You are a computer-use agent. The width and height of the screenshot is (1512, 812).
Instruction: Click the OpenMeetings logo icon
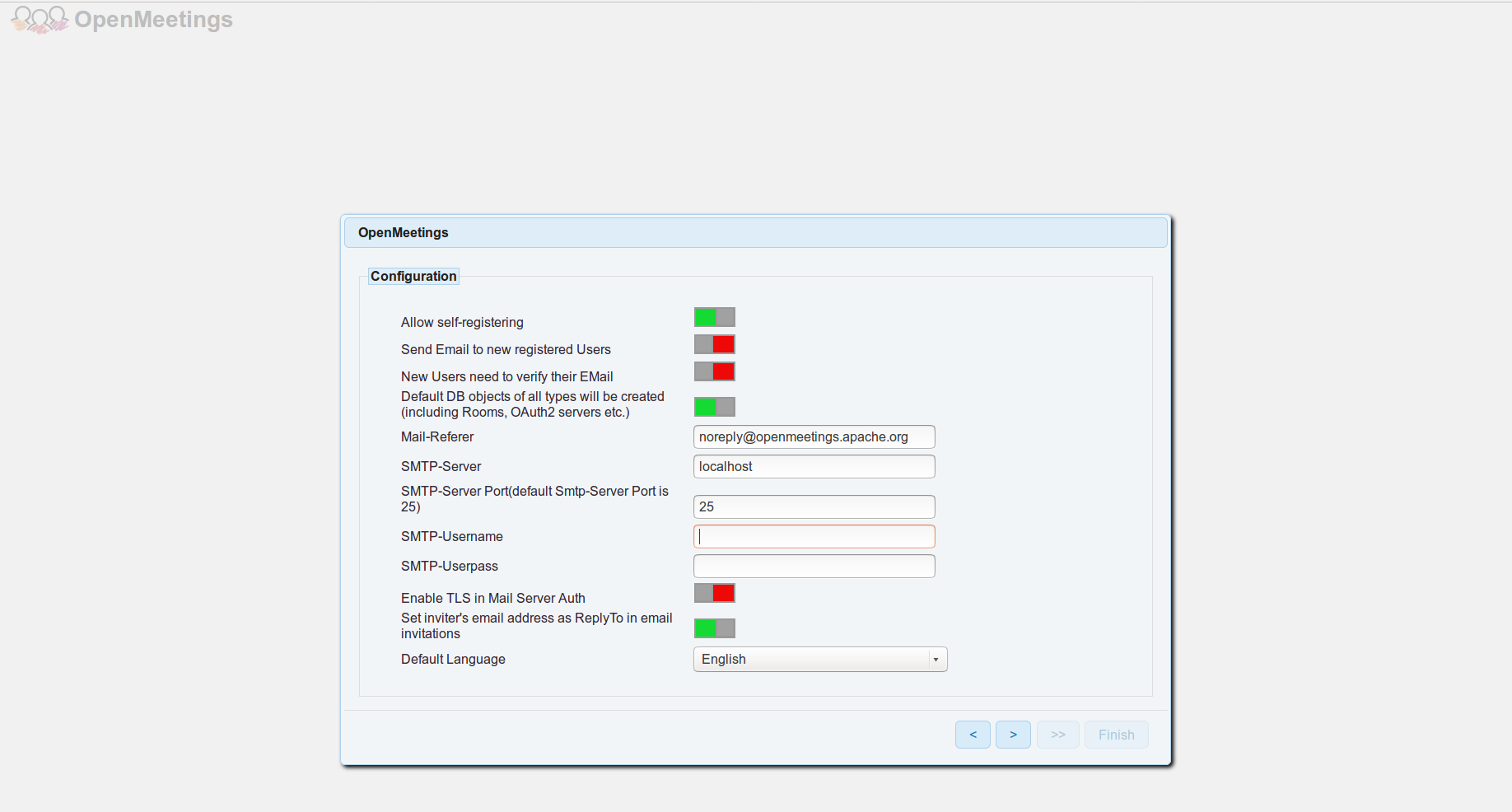point(40,19)
